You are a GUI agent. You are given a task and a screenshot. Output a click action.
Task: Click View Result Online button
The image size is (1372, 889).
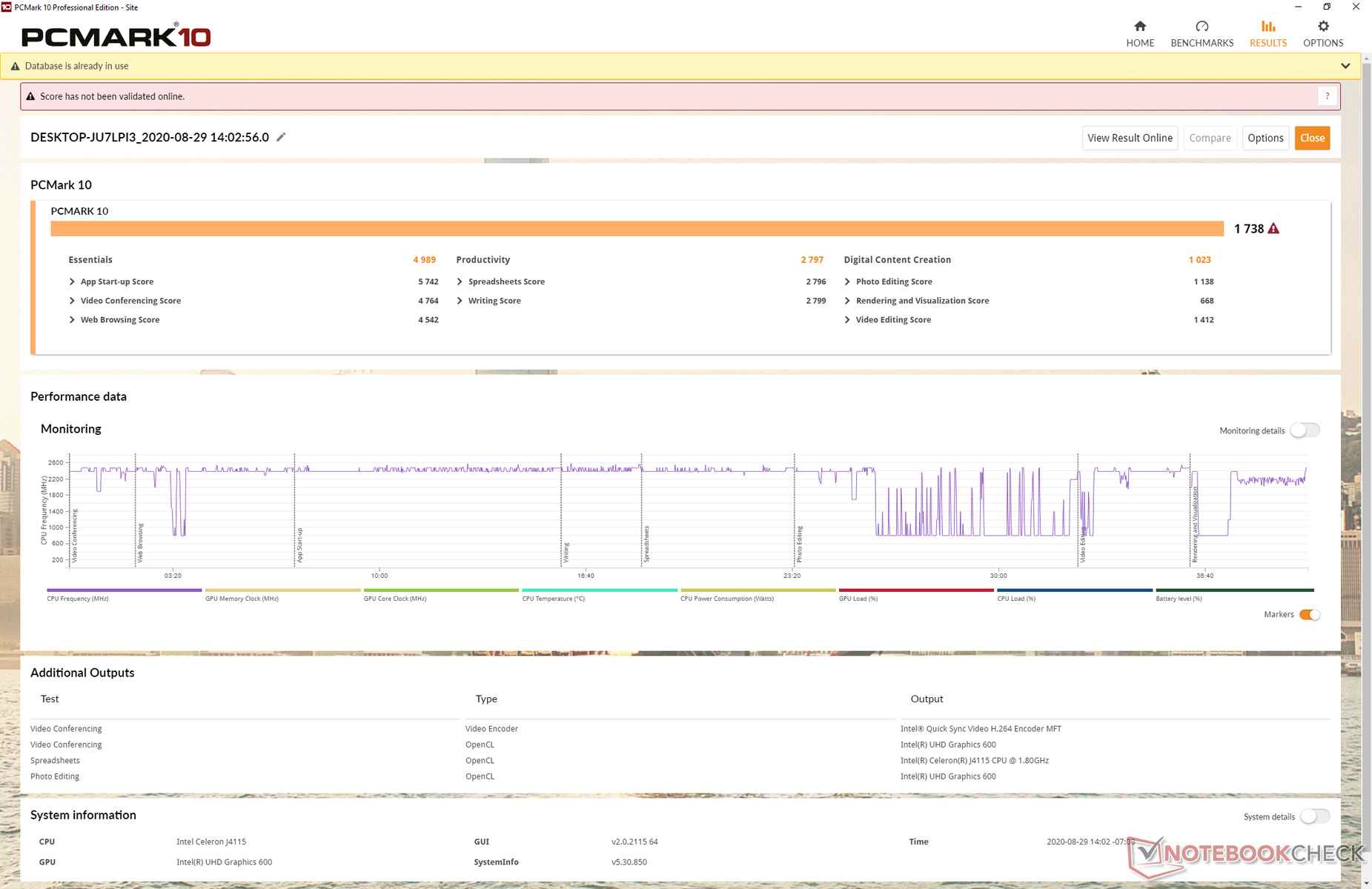click(x=1130, y=138)
